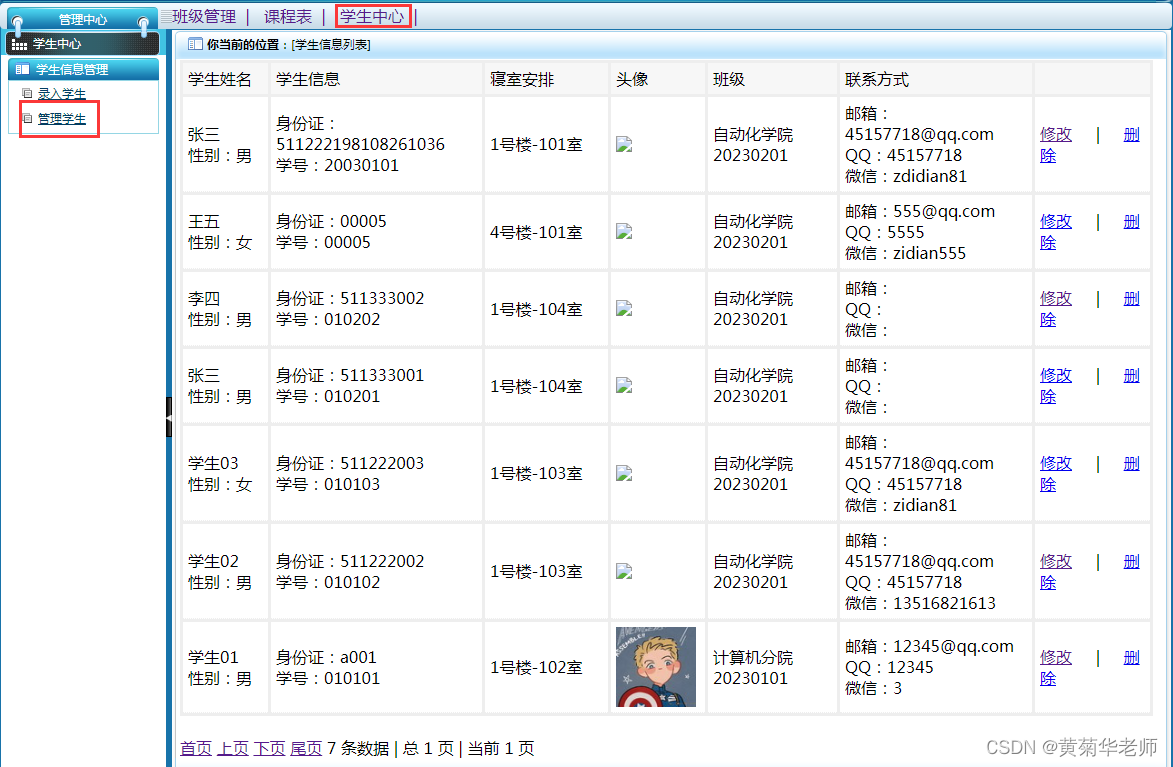Select the 学生中心 top tab
The width and height of the screenshot is (1173, 767).
click(372, 16)
